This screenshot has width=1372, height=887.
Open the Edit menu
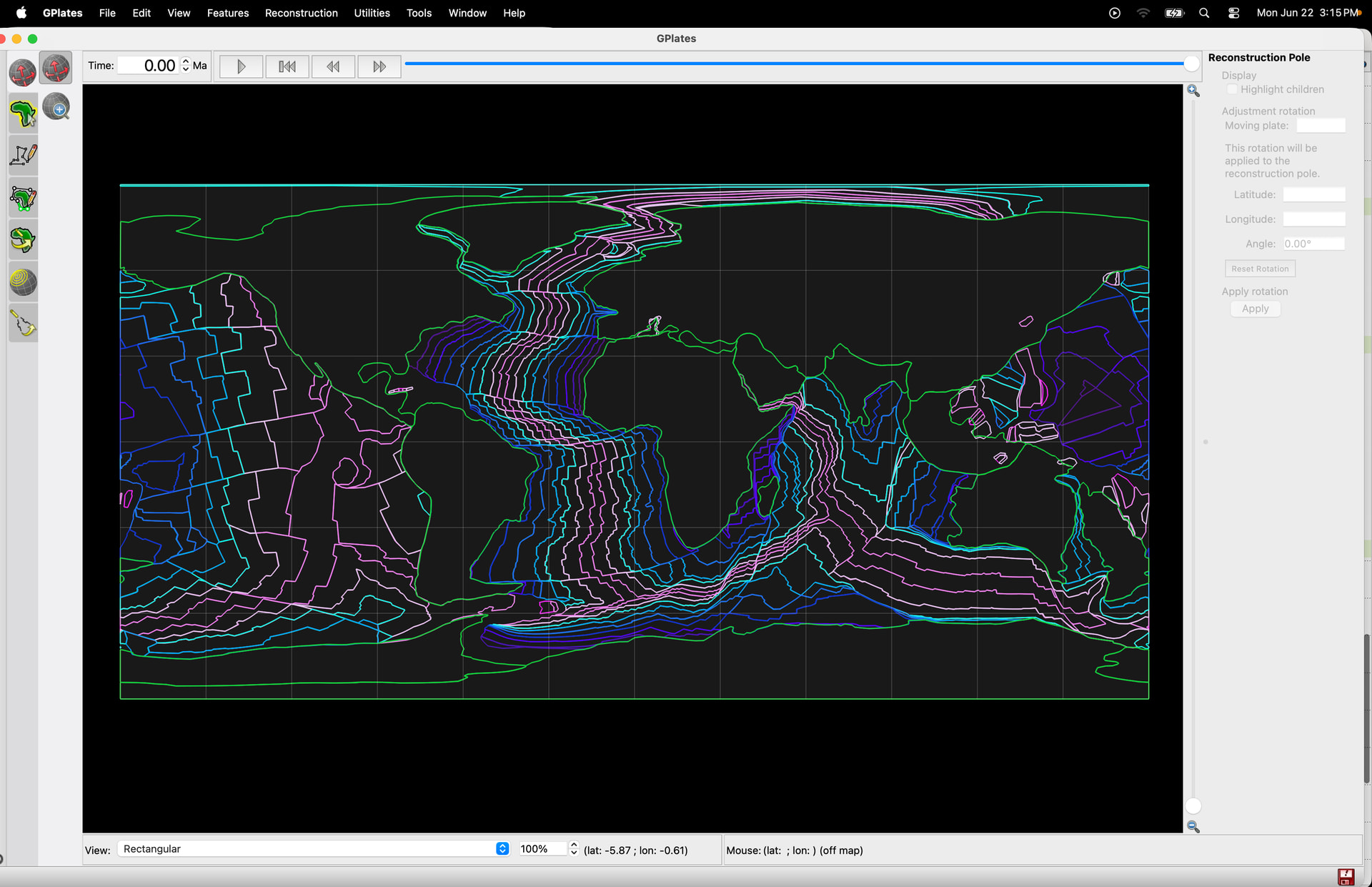coord(141,13)
